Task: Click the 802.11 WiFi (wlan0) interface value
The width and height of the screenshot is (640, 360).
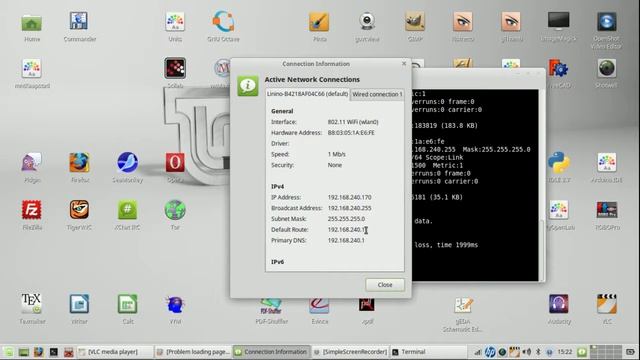Action: click(x=353, y=122)
